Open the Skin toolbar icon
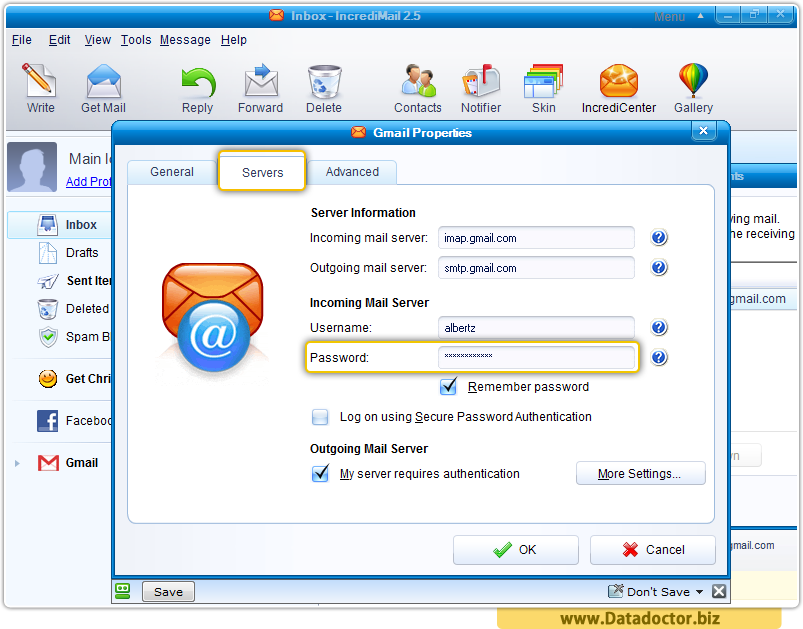 pyautogui.click(x=543, y=81)
